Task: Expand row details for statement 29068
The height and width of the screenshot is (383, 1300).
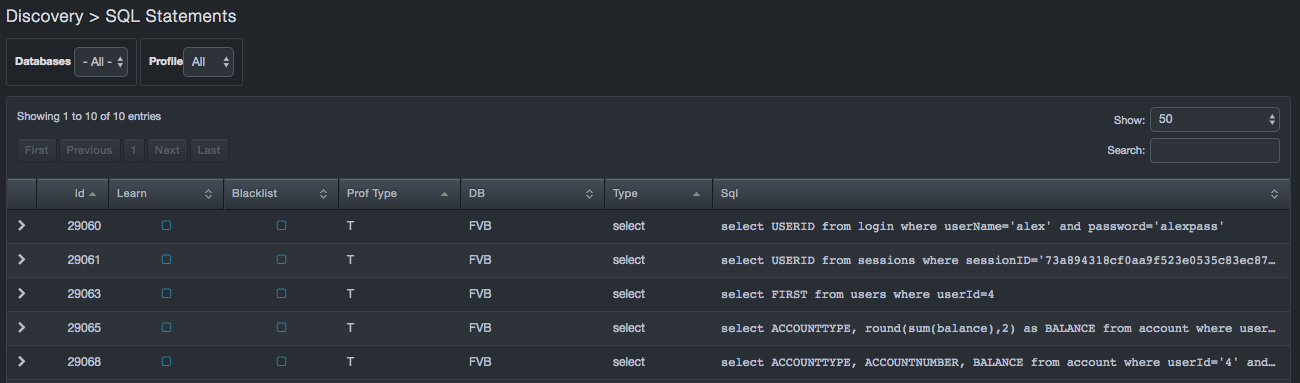Action: point(22,361)
